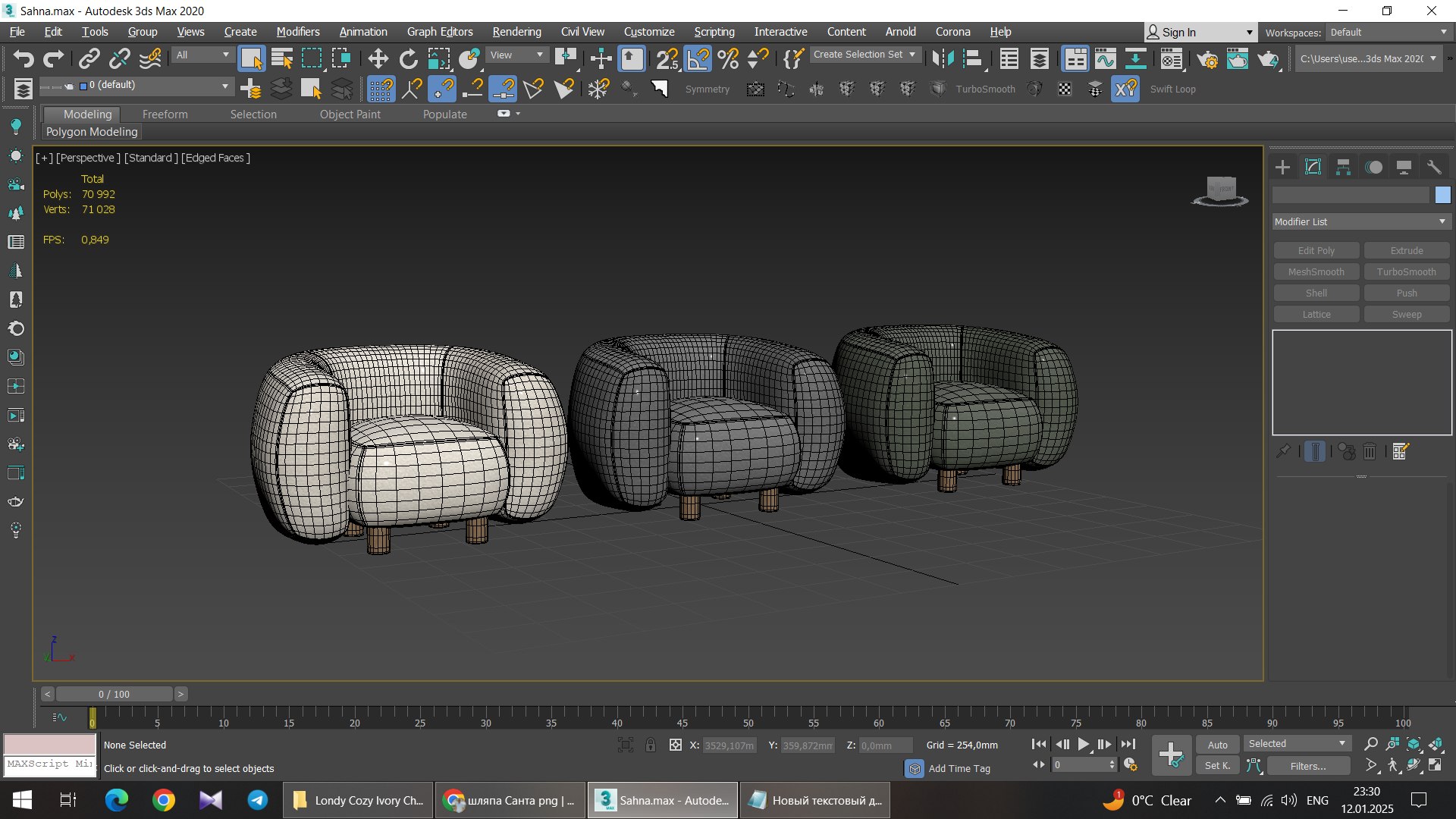Open the Workspaces Default dropdown

(x=1389, y=32)
